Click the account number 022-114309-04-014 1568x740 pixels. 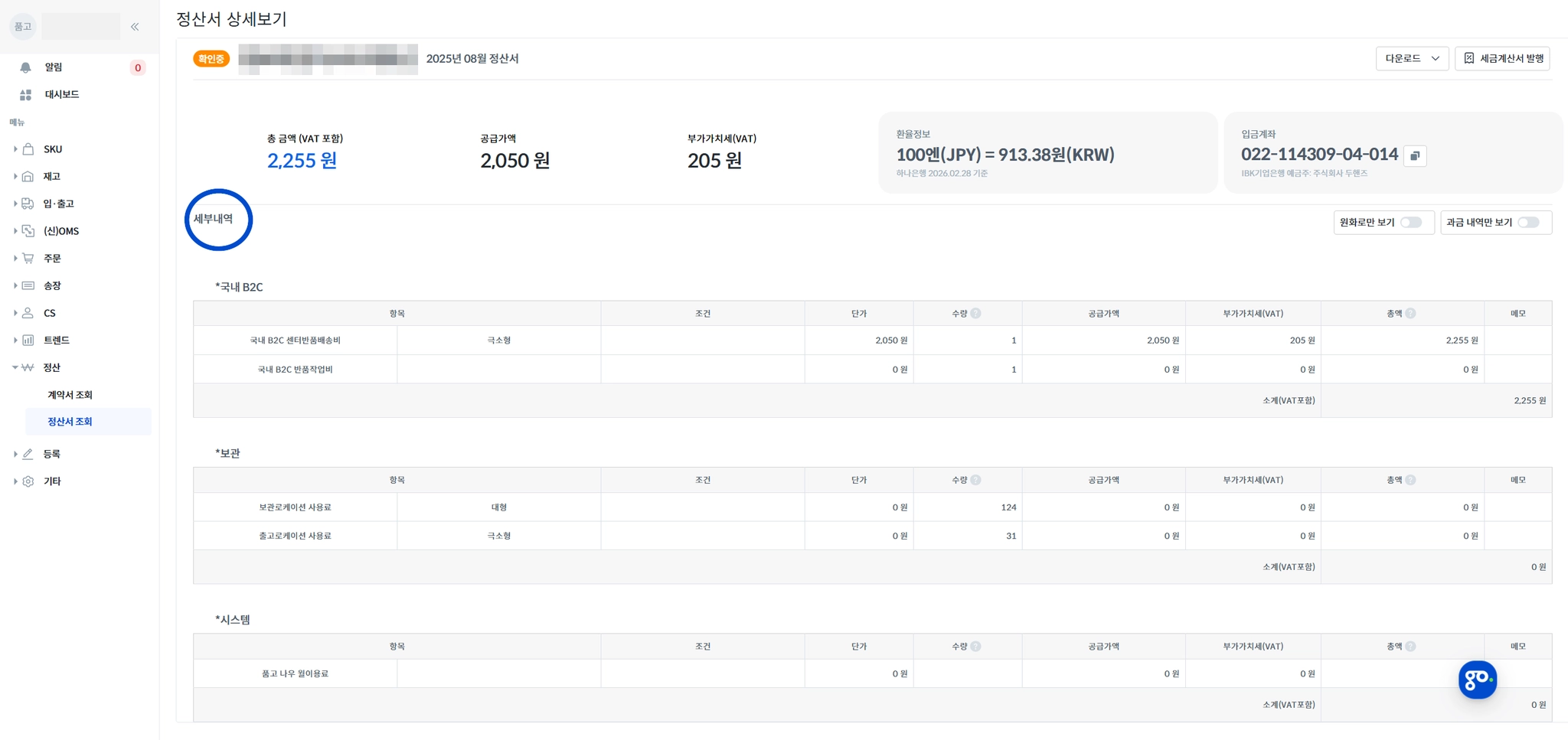[1319, 155]
